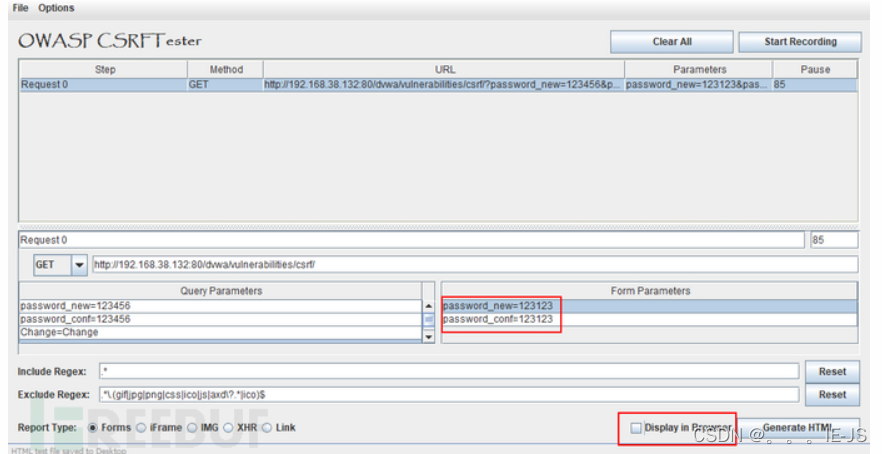Click the request URL input field
Screen dimensions: 882x454
tap(475, 265)
